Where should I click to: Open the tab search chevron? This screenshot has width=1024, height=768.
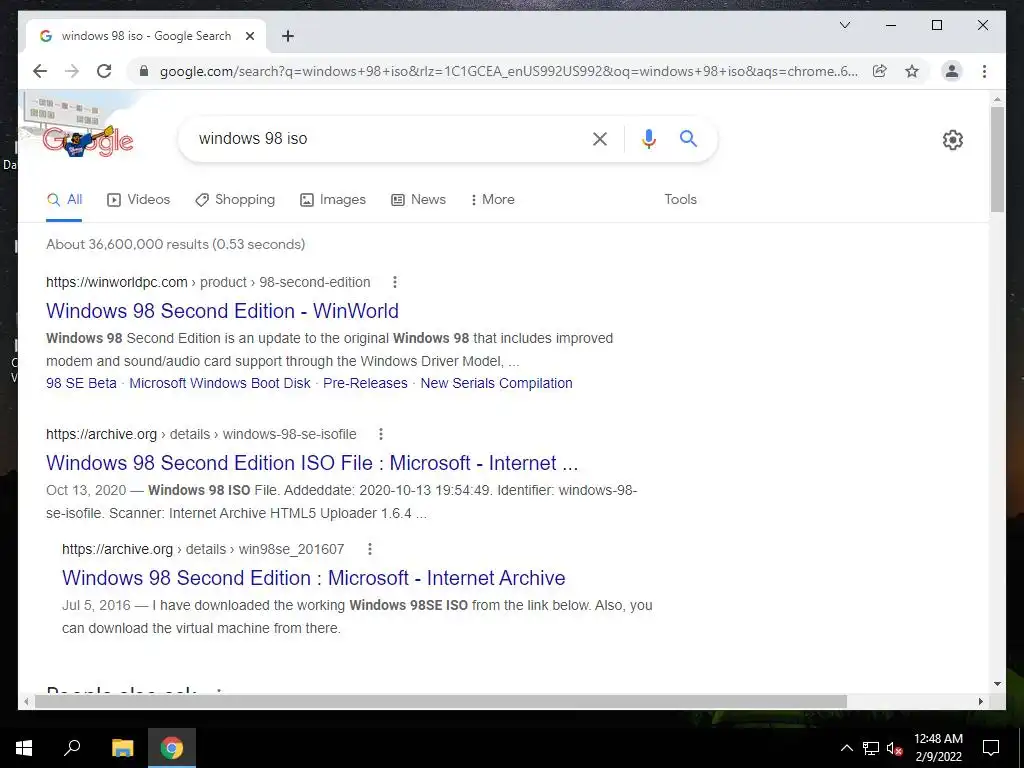click(844, 25)
